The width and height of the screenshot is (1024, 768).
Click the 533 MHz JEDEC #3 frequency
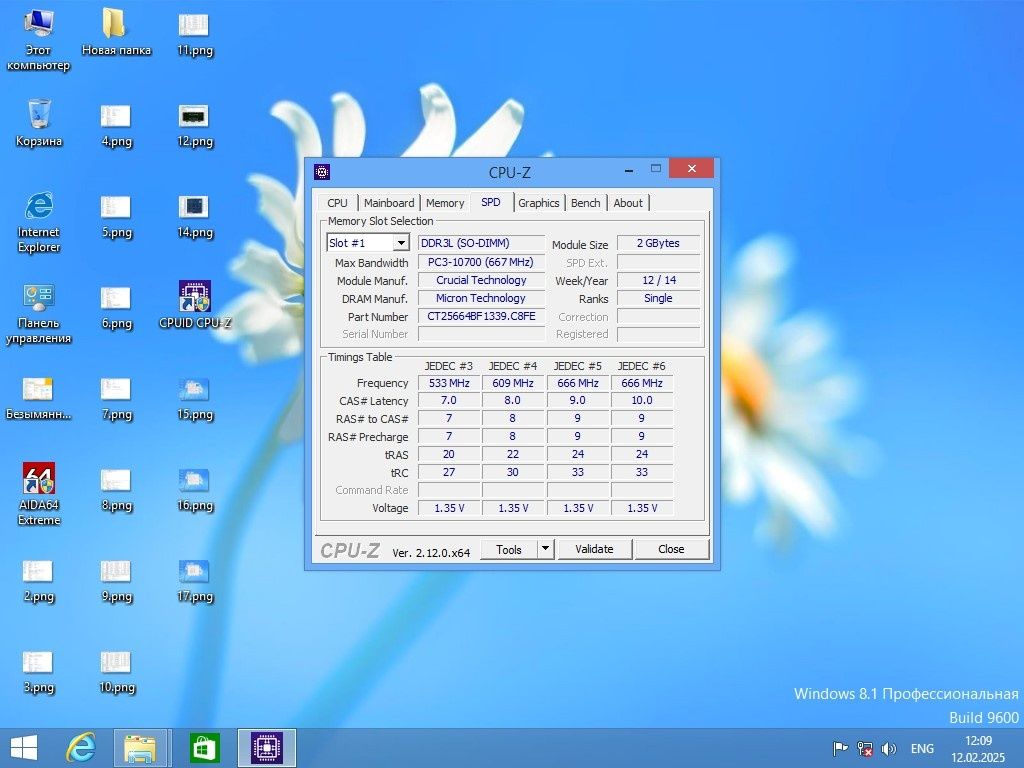449,383
